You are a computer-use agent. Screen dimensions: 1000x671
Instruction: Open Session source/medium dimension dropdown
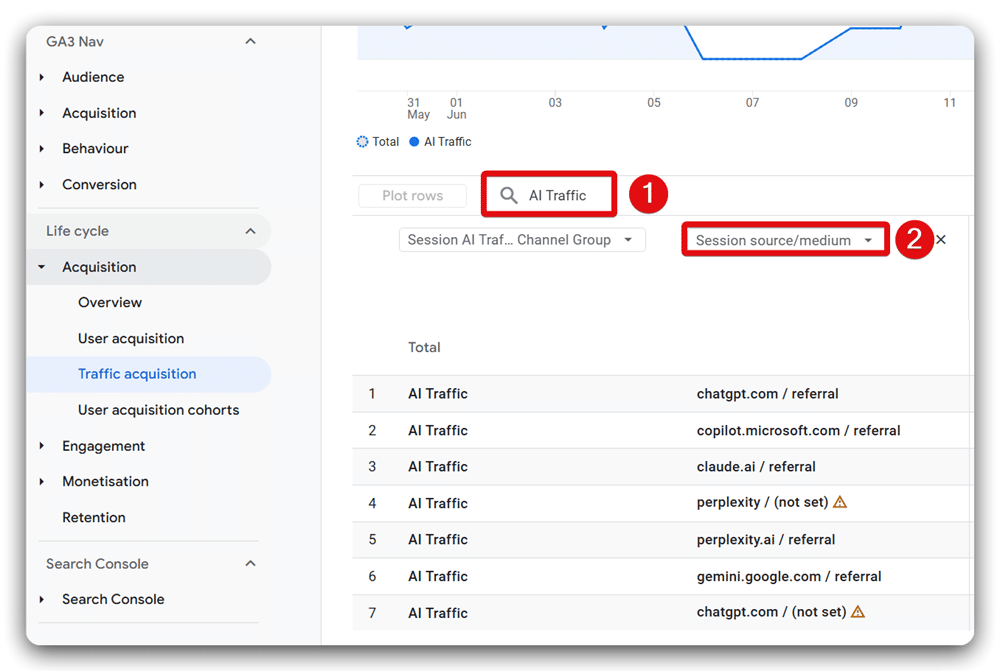784,240
